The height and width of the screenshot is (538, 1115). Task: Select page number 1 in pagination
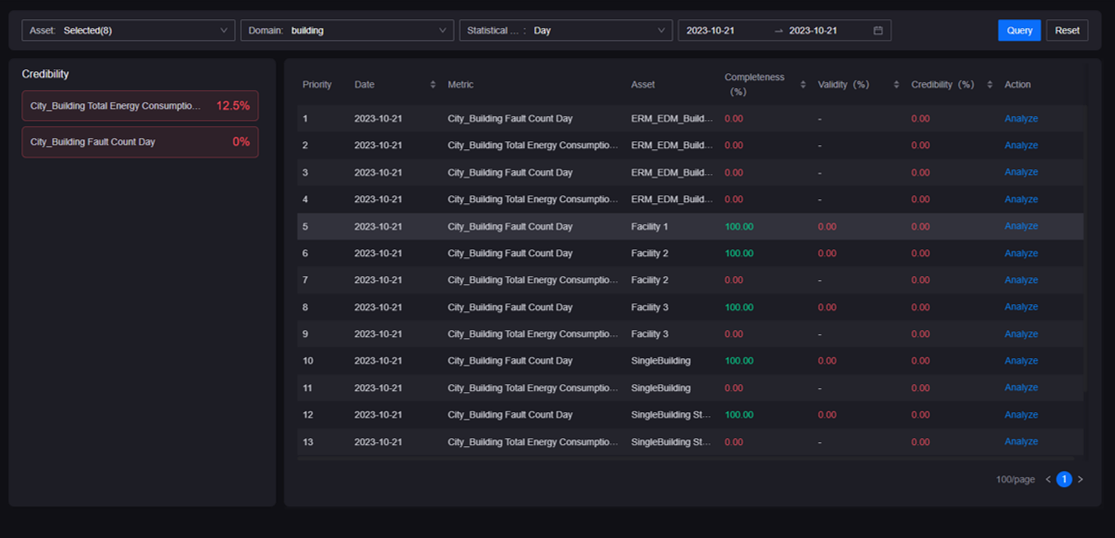pyautogui.click(x=1064, y=480)
